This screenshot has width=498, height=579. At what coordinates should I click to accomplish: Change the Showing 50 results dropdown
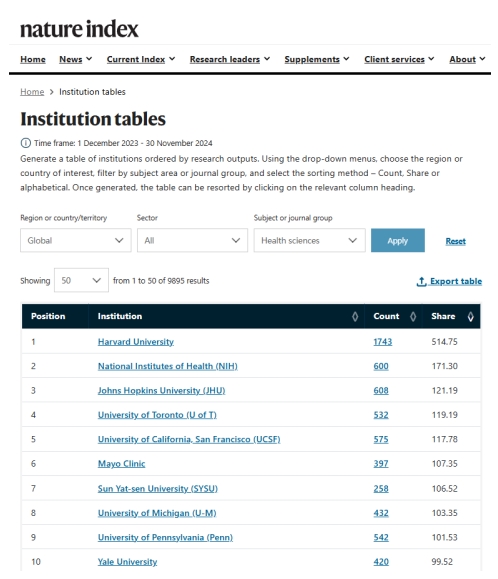(x=81, y=280)
